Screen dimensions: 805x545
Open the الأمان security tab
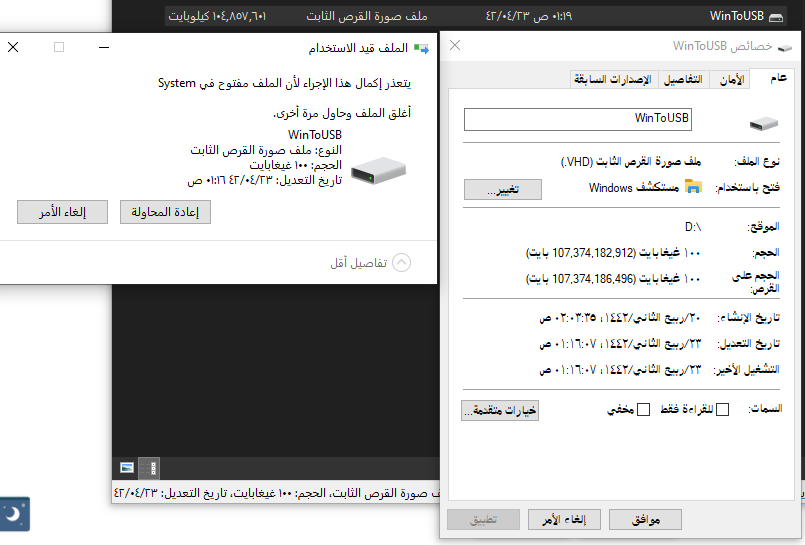[x=732, y=80]
